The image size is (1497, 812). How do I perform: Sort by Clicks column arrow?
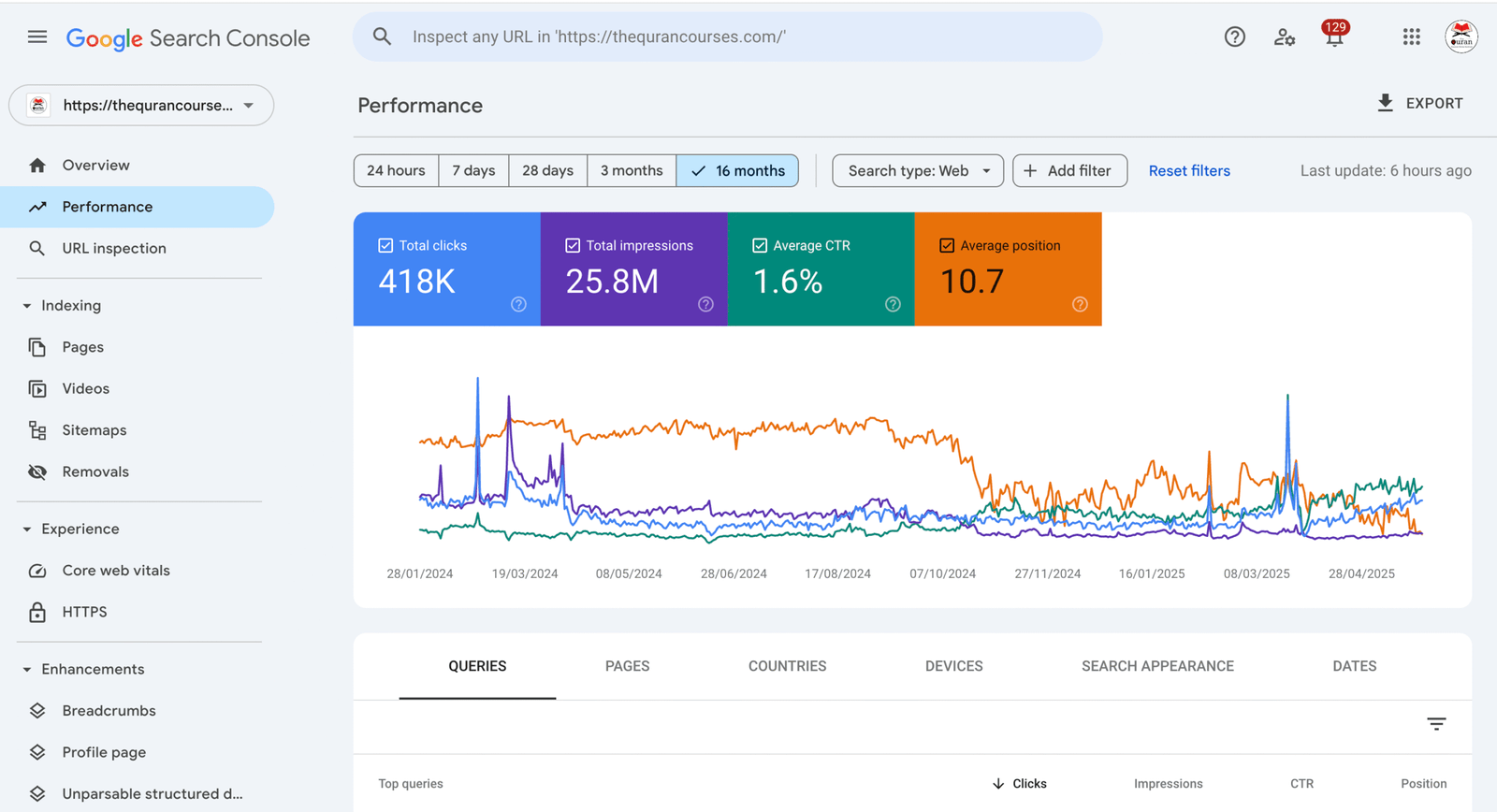[x=998, y=784]
